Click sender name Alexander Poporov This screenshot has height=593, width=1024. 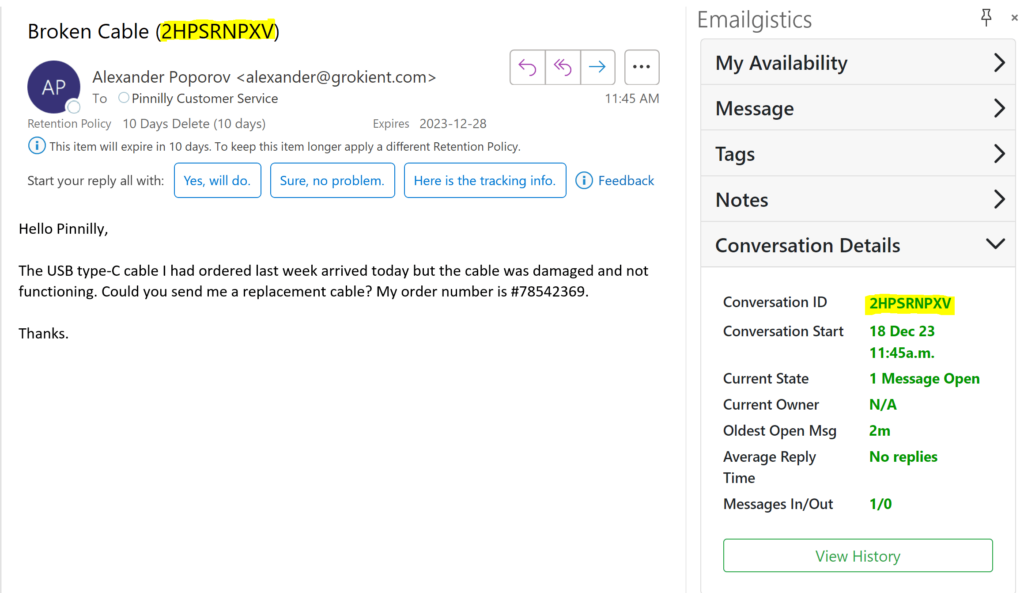click(x=161, y=77)
